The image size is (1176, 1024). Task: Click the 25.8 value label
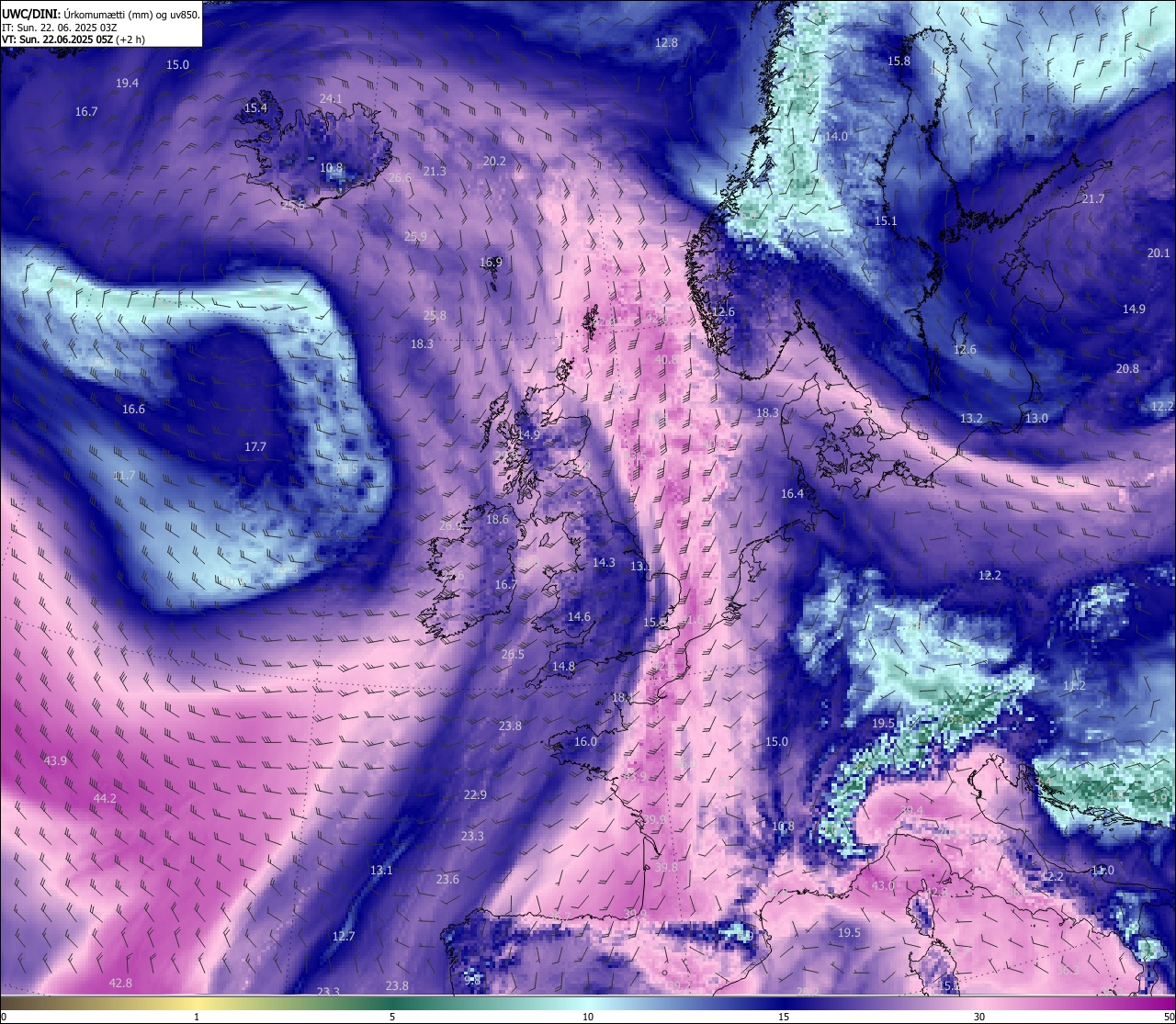tap(435, 316)
